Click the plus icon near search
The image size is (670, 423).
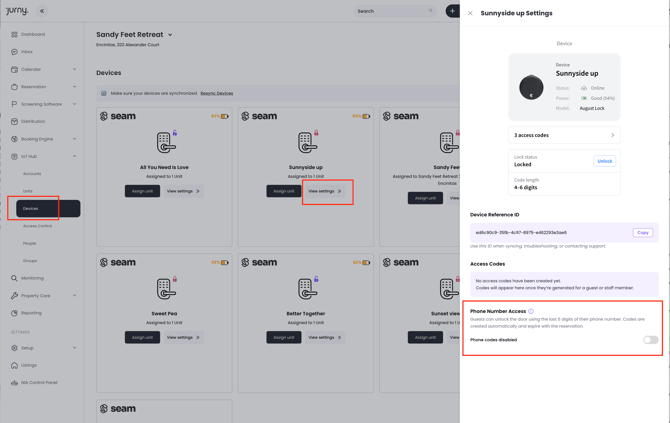pos(452,11)
